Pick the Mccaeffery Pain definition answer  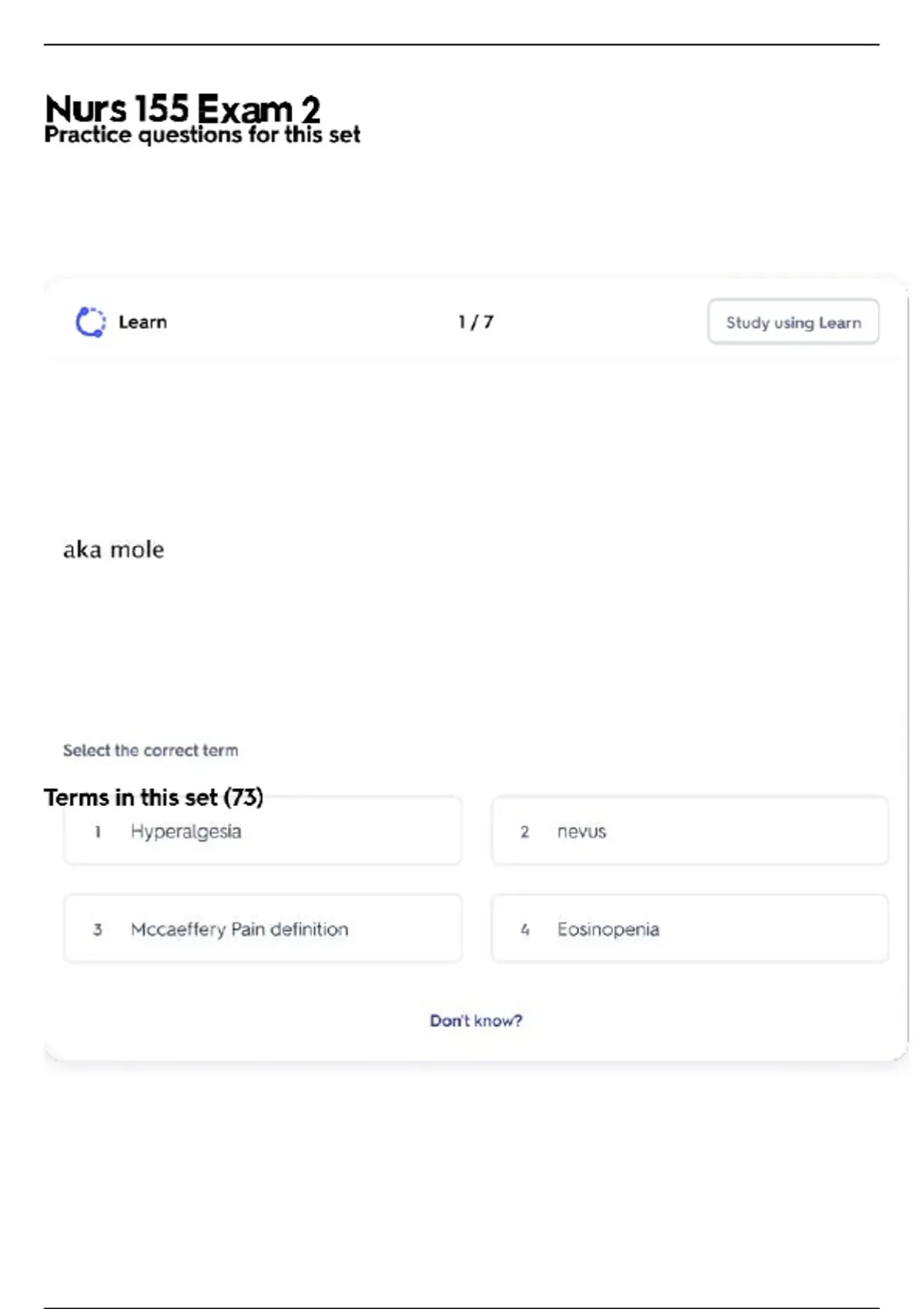click(263, 929)
